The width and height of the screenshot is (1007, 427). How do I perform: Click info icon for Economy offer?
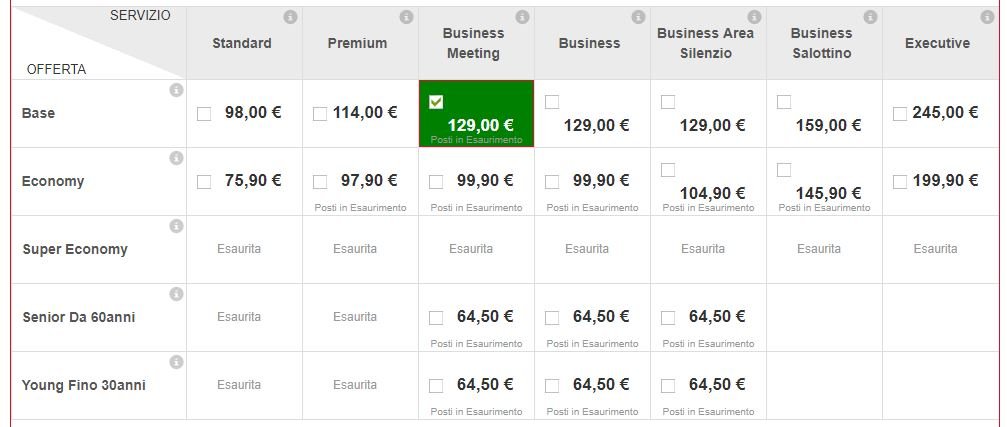[176, 158]
